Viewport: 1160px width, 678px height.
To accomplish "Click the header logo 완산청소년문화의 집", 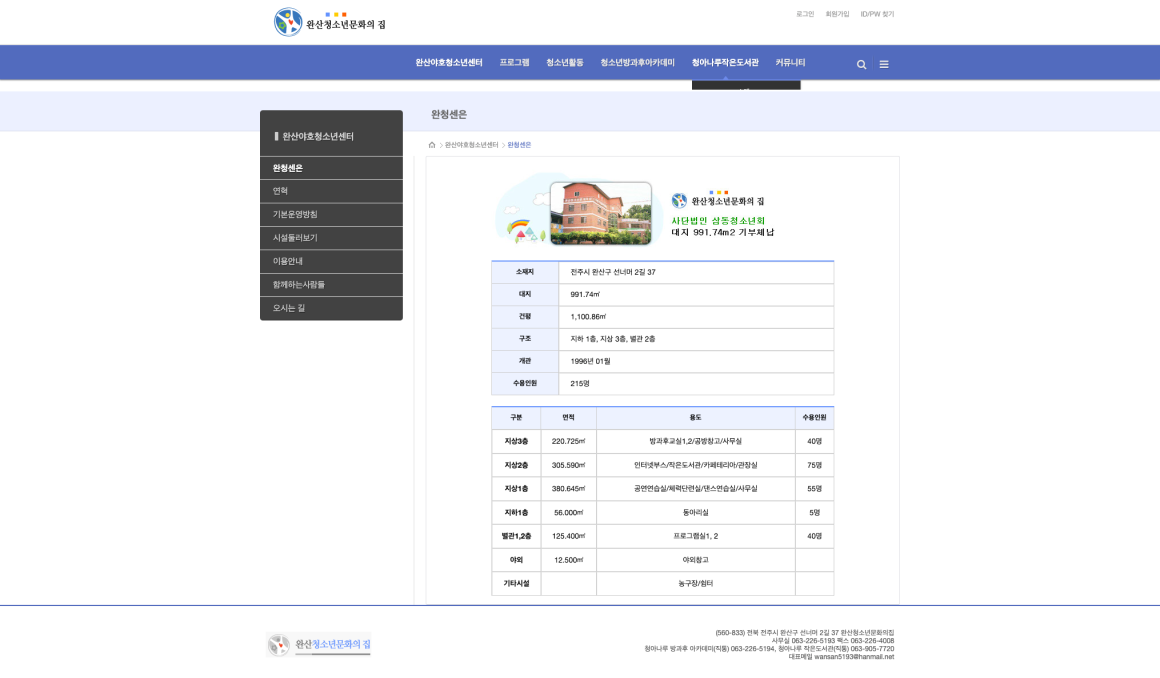I will pyautogui.click(x=330, y=22).
